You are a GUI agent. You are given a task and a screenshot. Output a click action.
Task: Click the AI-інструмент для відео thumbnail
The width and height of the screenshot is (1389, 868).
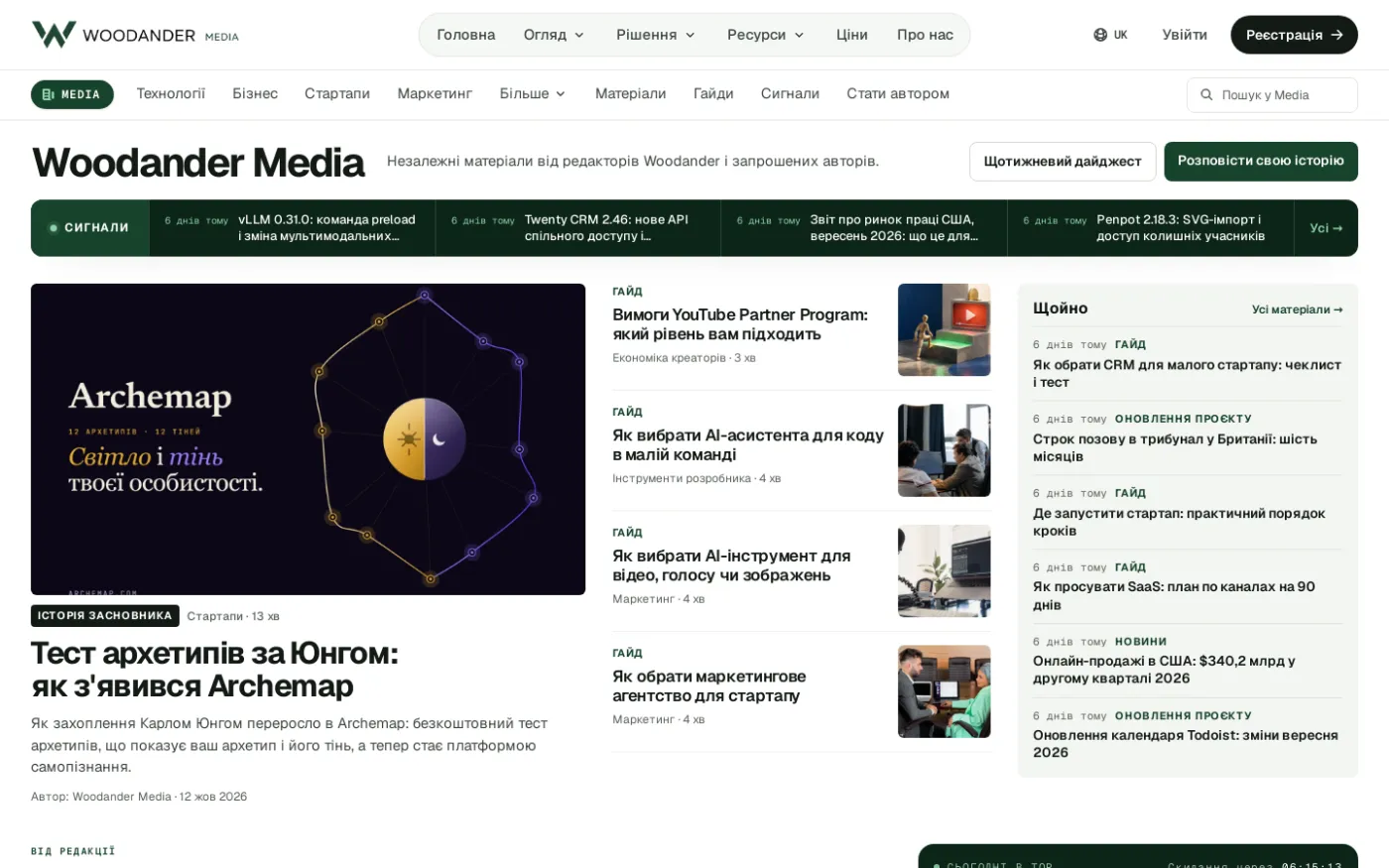click(x=944, y=570)
